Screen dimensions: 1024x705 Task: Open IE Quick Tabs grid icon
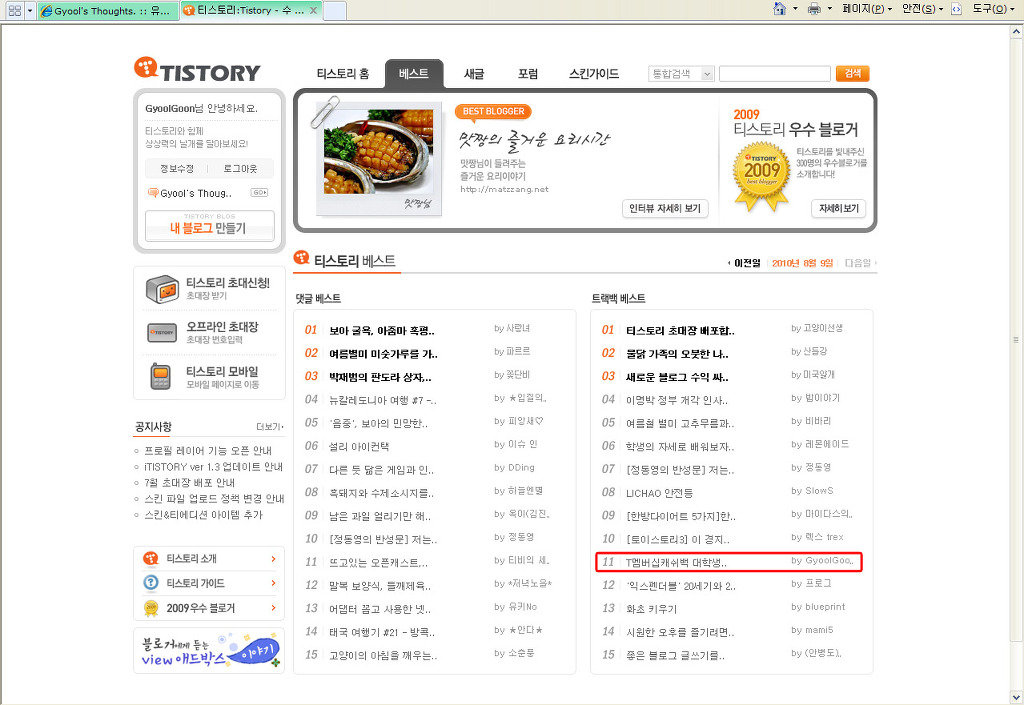pos(14,10)
